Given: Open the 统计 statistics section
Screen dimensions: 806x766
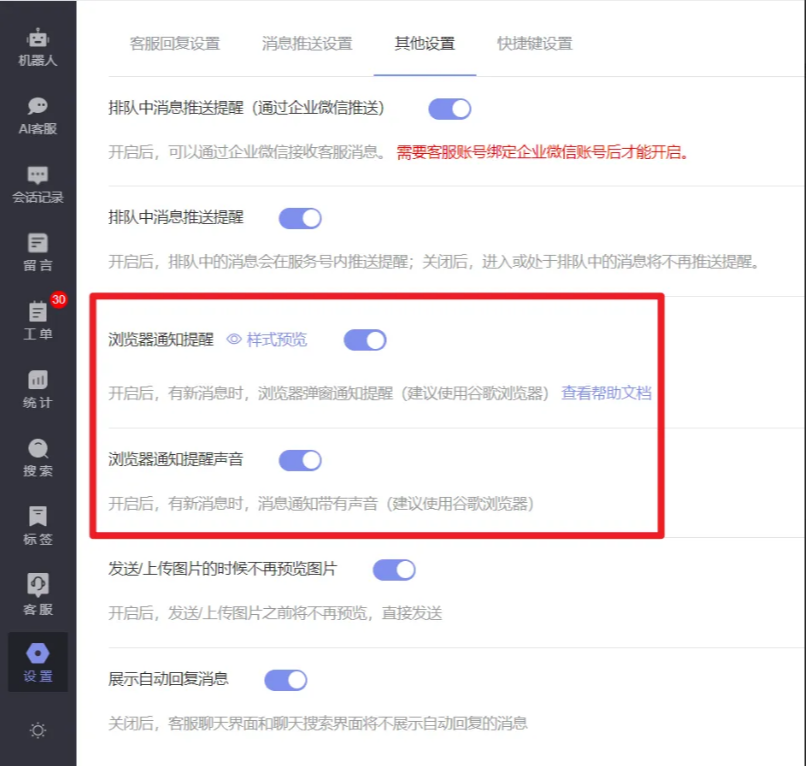Looking at the screenshot, I should tap(38, 390).
